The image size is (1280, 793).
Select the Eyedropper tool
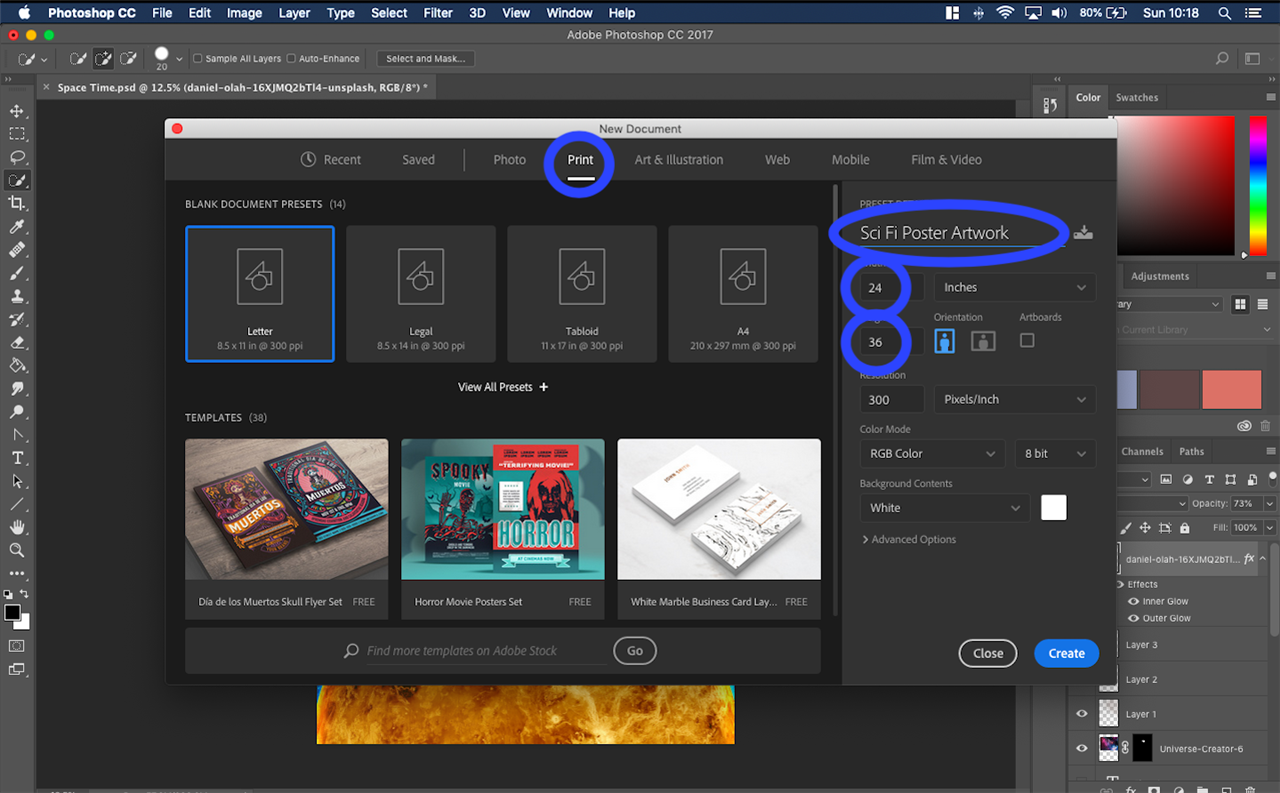point(17,226)
